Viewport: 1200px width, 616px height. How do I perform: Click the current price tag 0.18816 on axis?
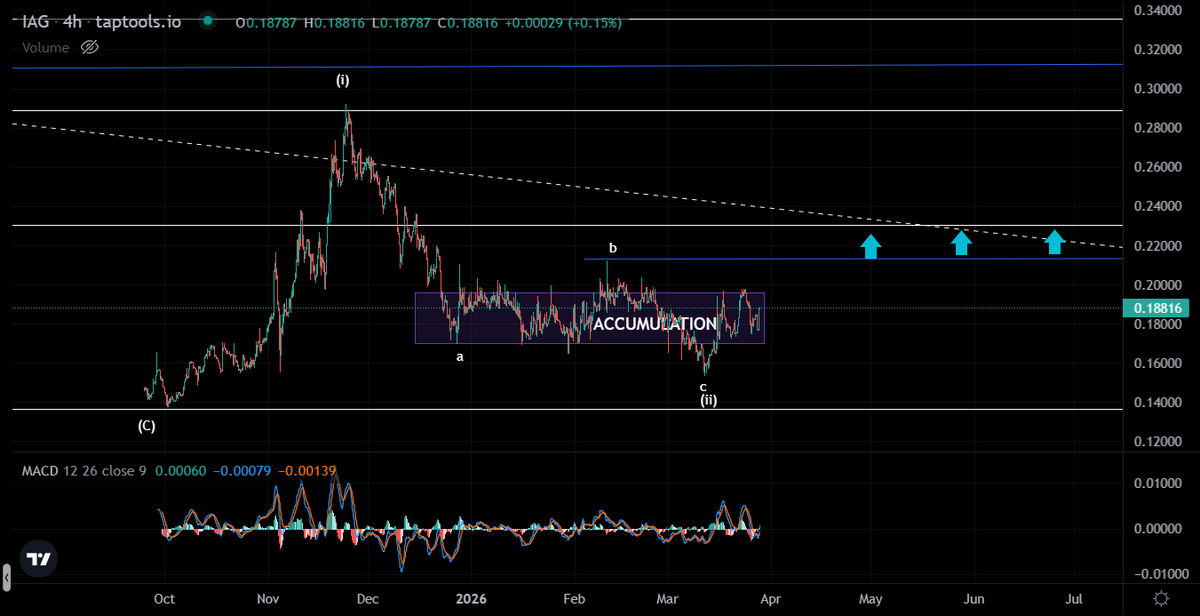coord(1158,309)
